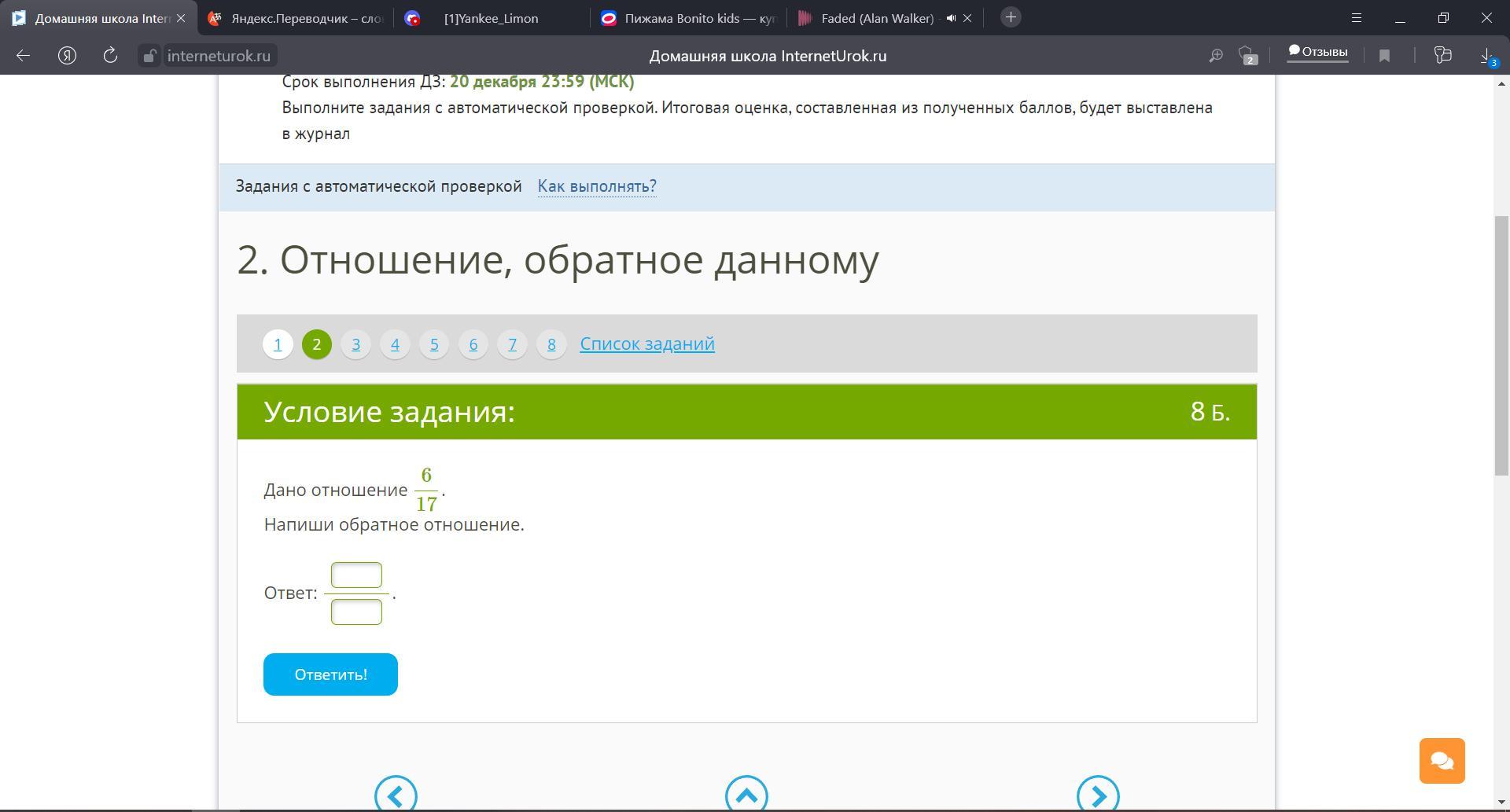The width and height of the screenshot is (1510, 812).
Task: Go to the previous task with the left arrow circle
Action: (396, 794)
